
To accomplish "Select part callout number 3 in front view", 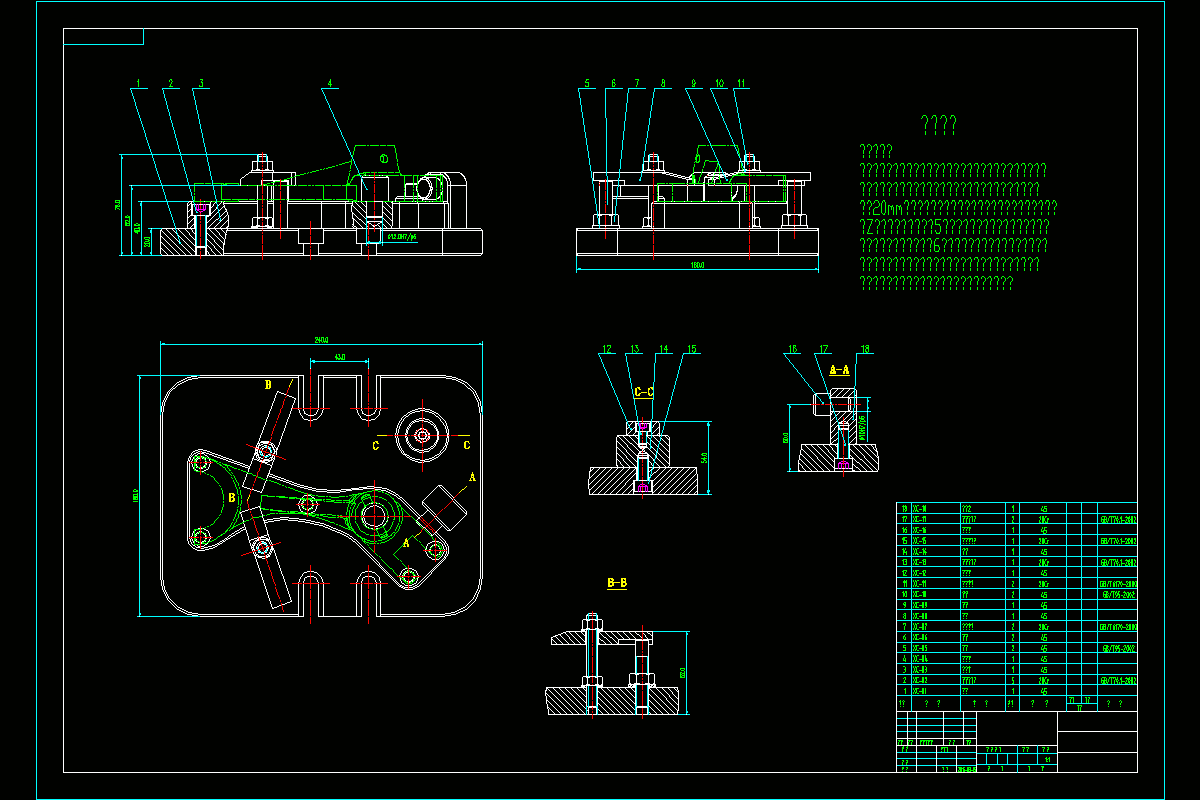I will (200, 83).
